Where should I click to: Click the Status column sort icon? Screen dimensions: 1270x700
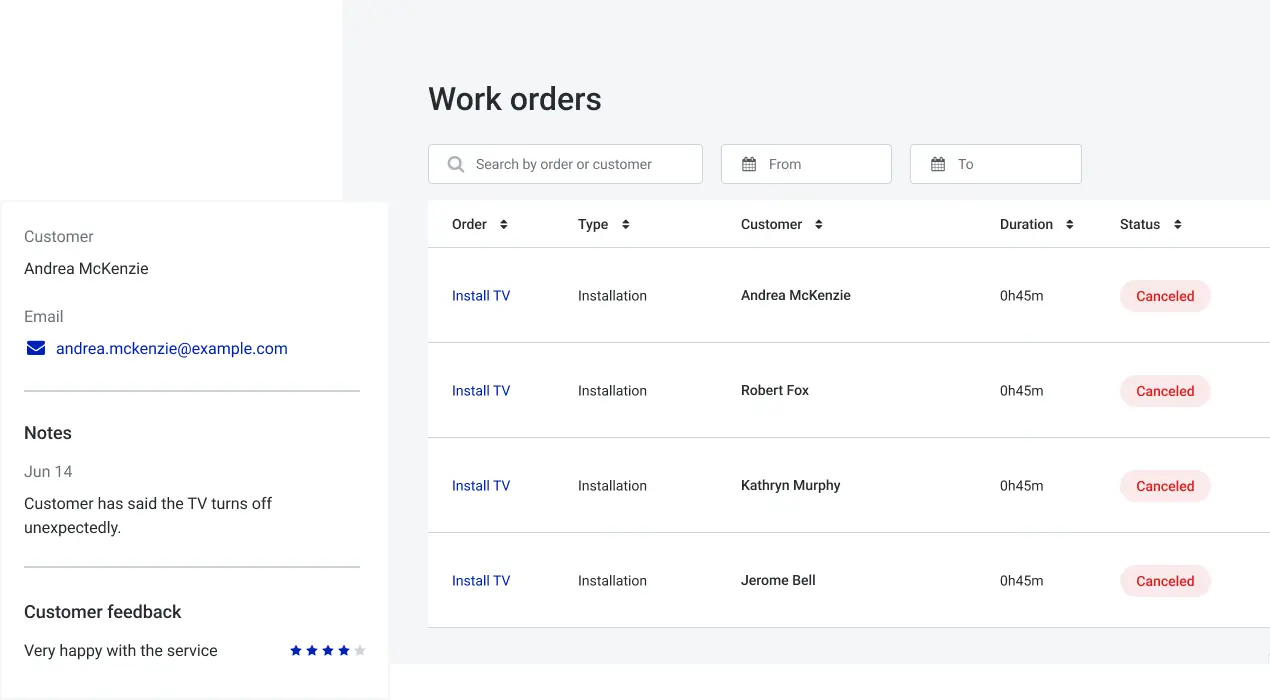coord(1177,224)
